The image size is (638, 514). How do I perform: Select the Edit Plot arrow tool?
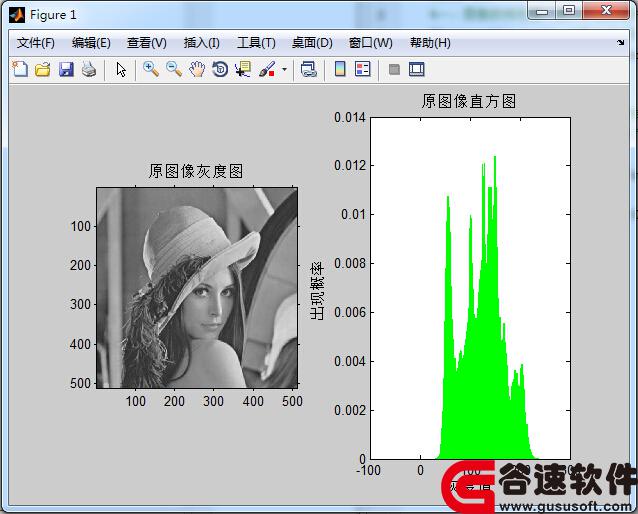click(121, 70)
